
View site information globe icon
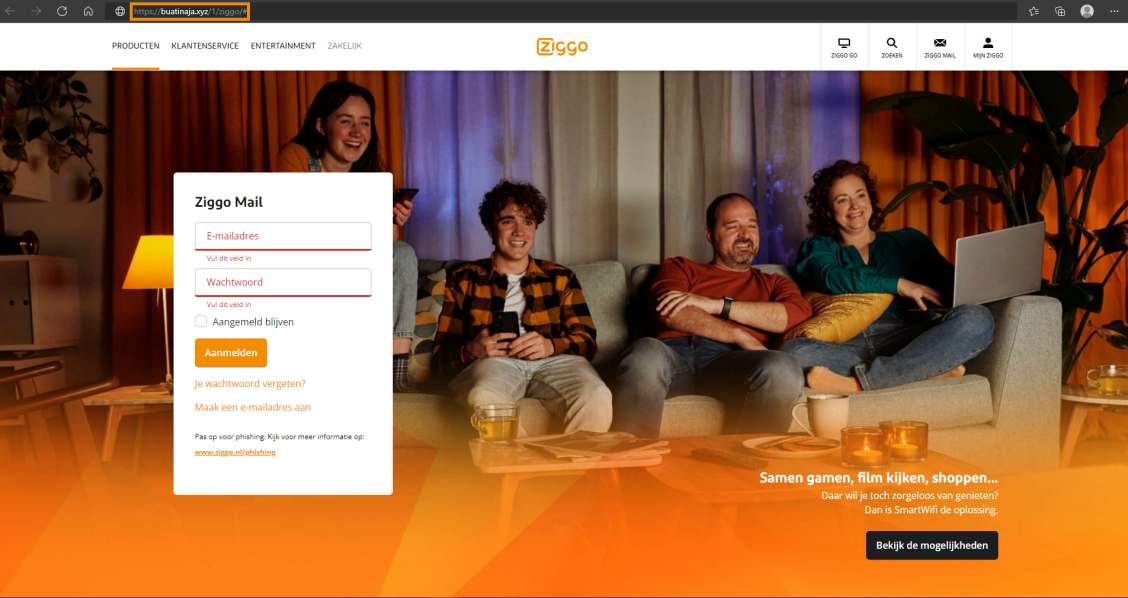(120, 12)
